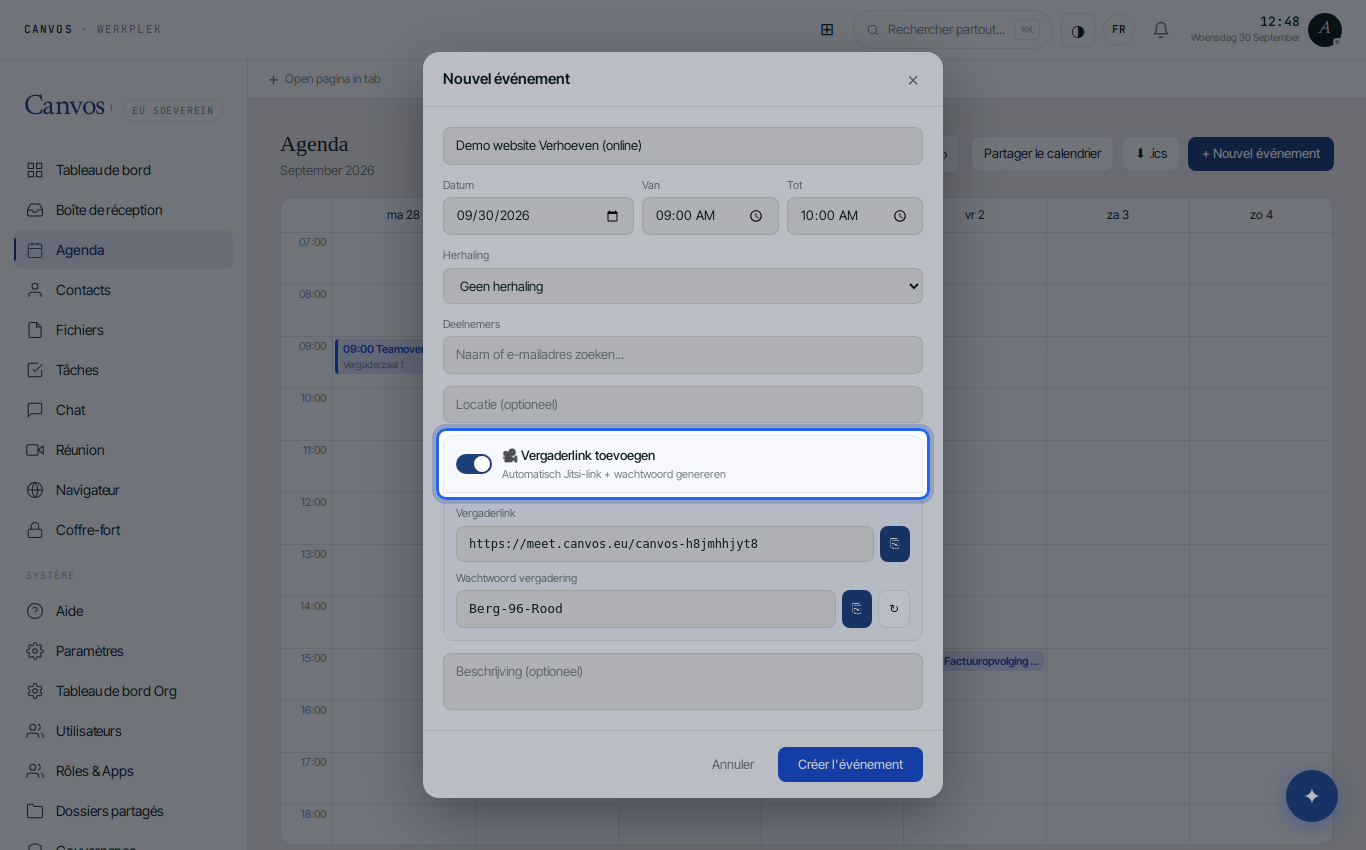Open Réunion in the sidebar
The height and width of the screenshot is (850, 1366).
pyautogui.click(x=124, y=450)
